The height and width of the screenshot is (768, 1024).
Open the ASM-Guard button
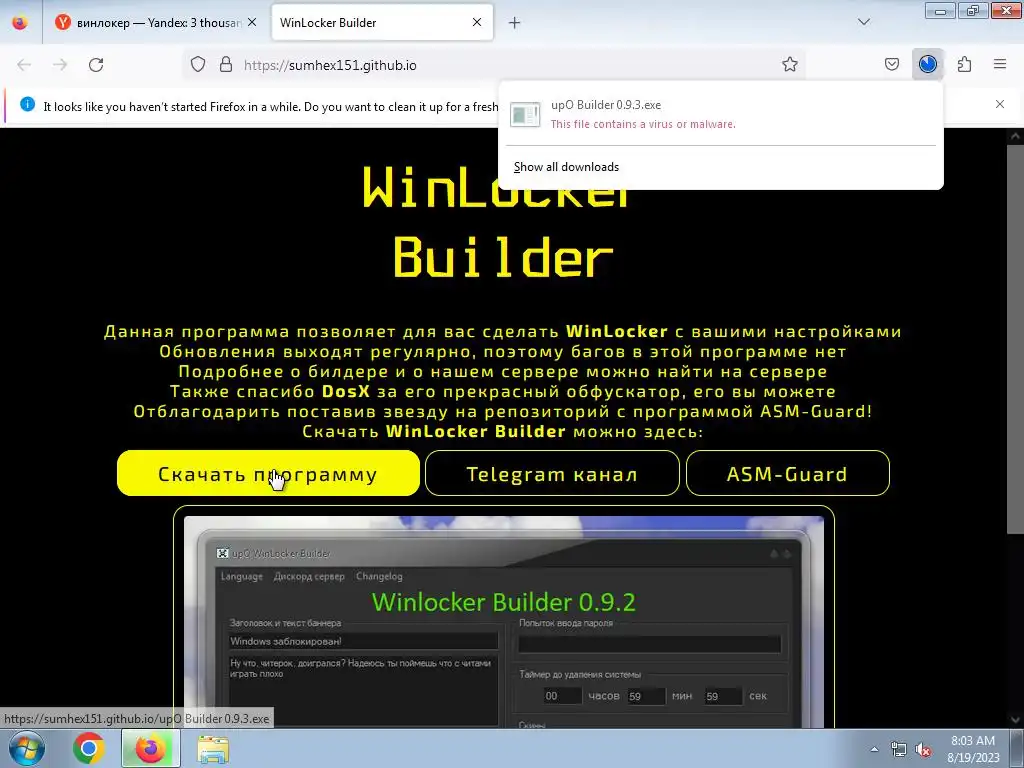(x=787, y=473)
